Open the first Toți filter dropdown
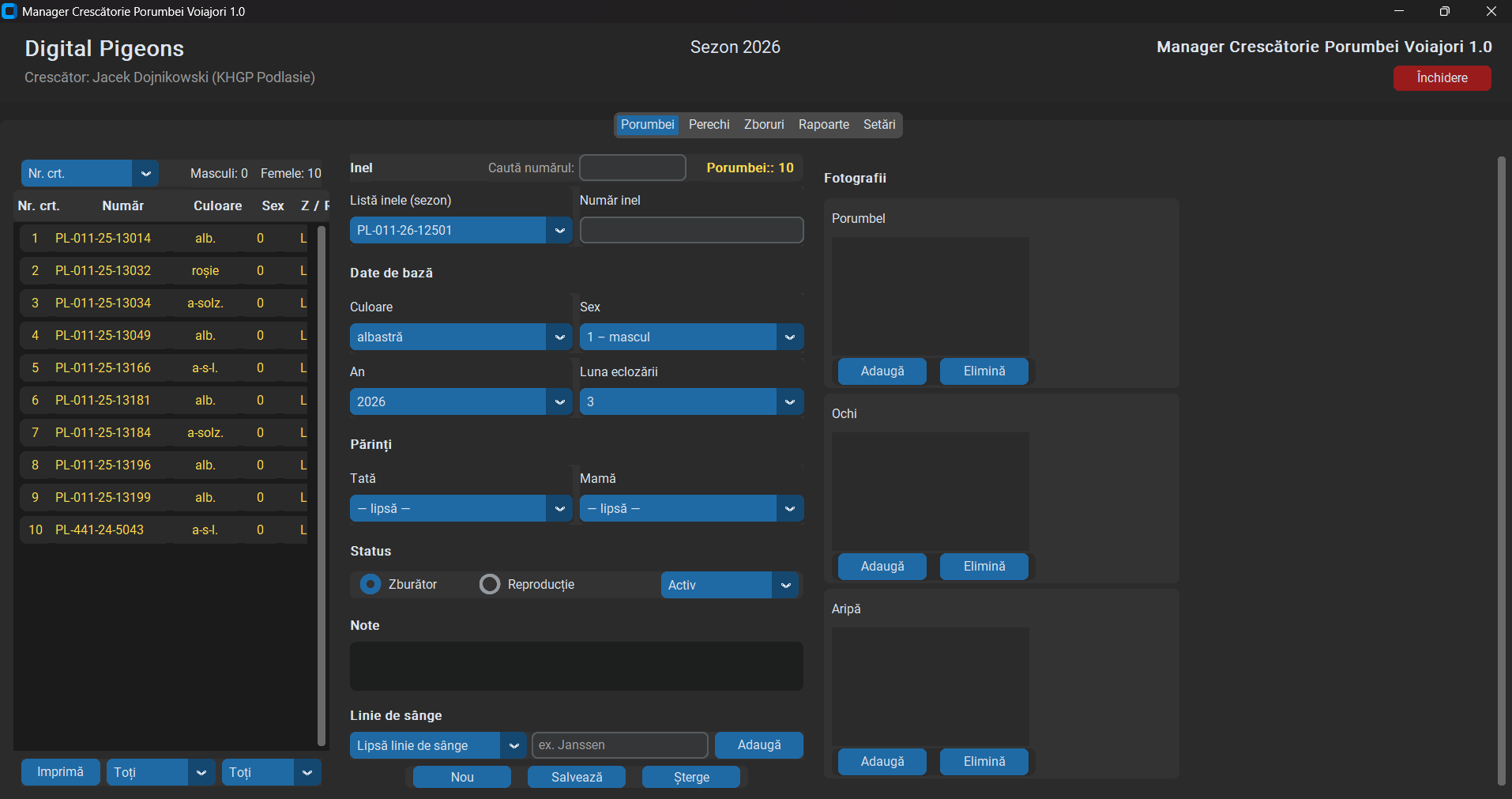 (x=160, y=772)
